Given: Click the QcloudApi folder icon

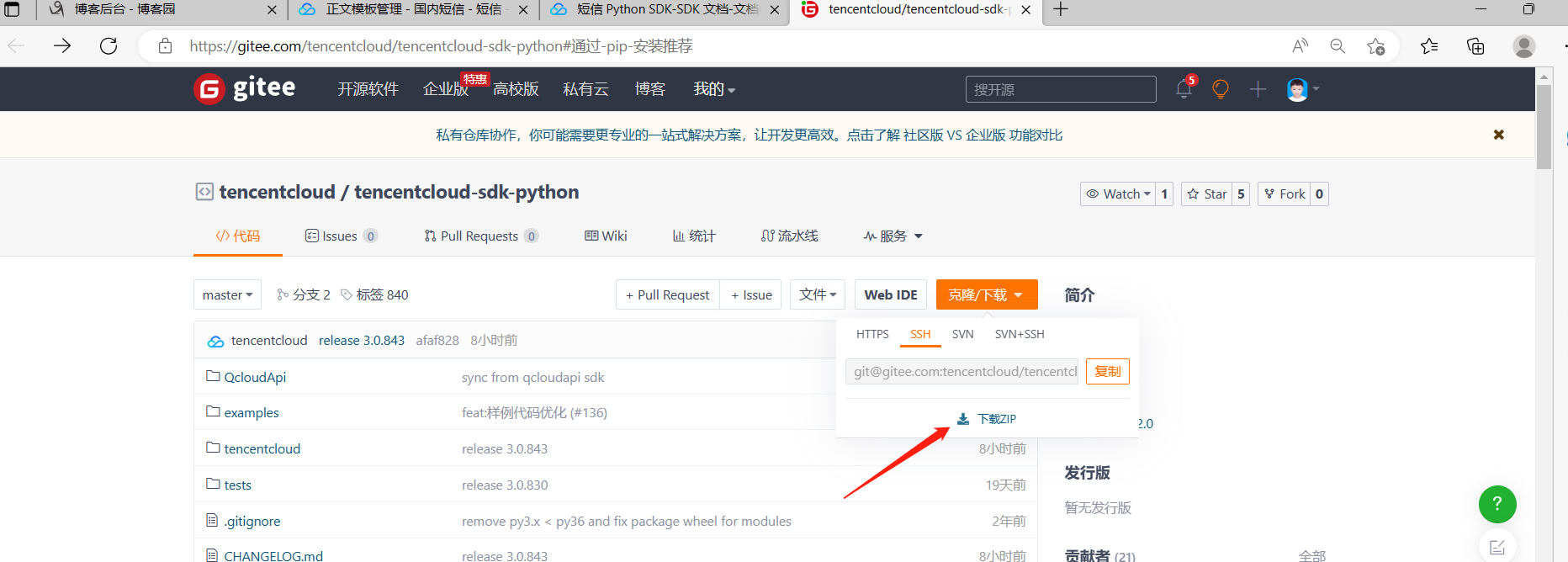Looking at the screenshot, I should pos(213,376).
